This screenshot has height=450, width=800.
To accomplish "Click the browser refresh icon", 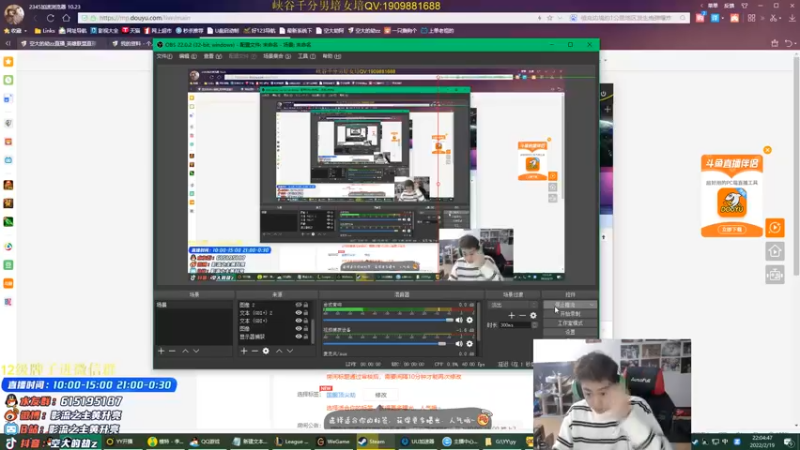I will [x=51, y=18].
